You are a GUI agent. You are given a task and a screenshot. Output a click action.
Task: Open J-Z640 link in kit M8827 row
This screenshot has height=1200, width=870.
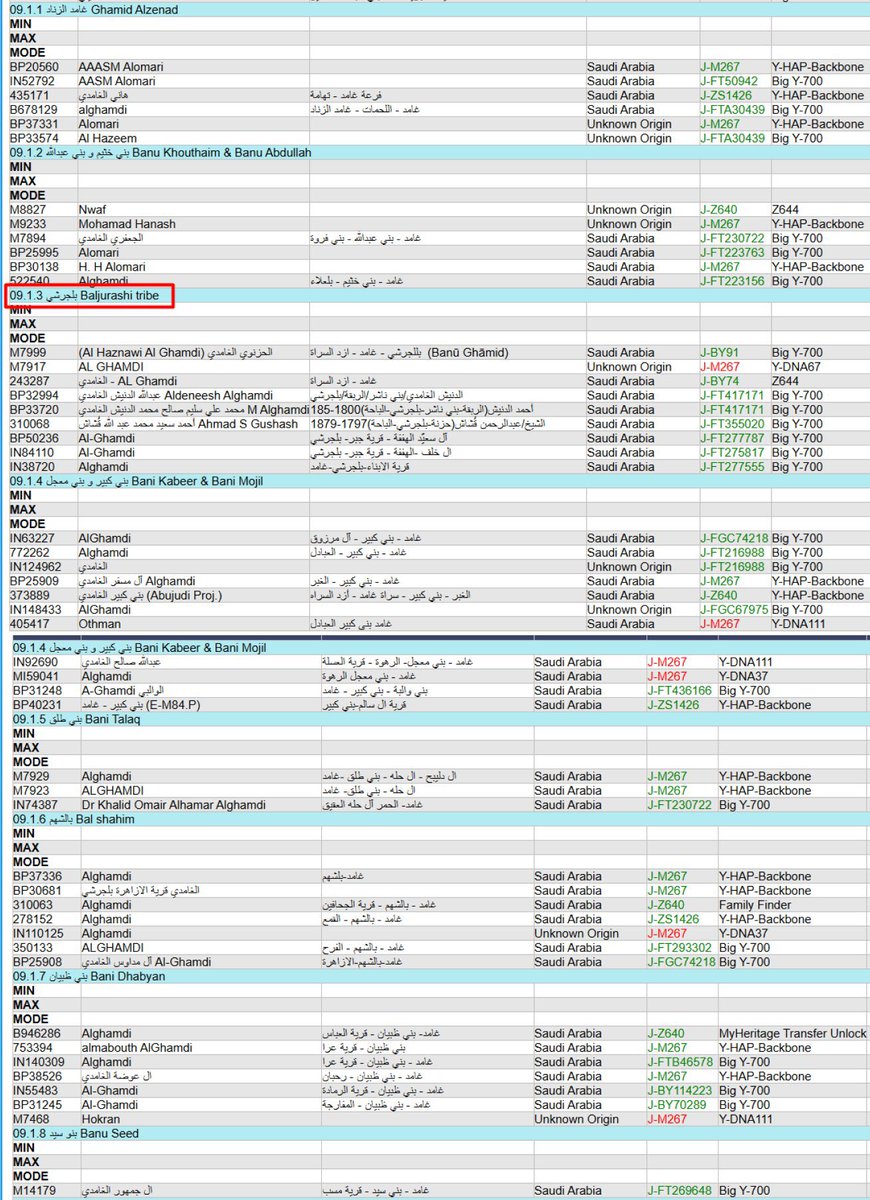pos(719,210)
